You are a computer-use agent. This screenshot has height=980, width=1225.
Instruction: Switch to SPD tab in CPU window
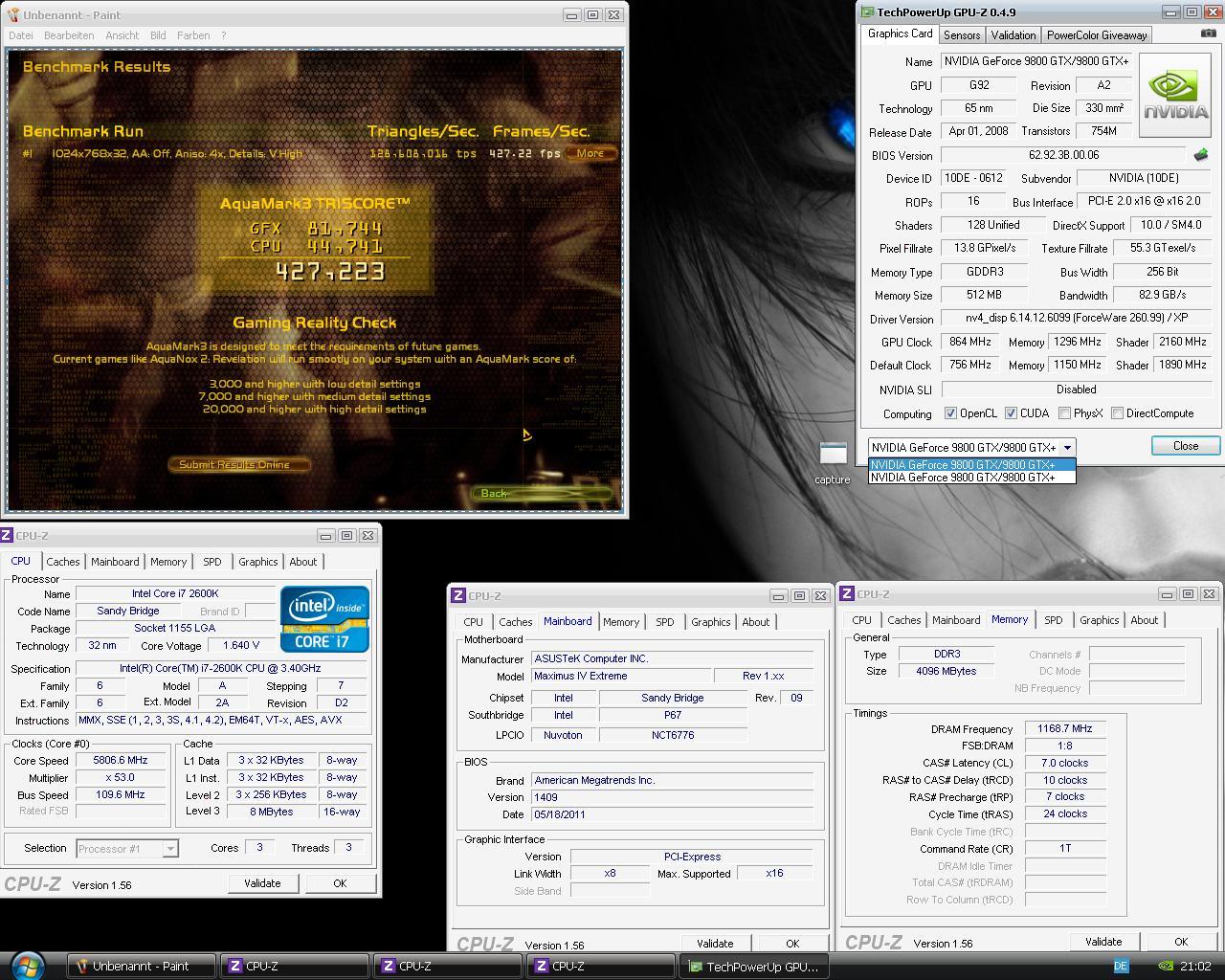click(x=212, y=562)
